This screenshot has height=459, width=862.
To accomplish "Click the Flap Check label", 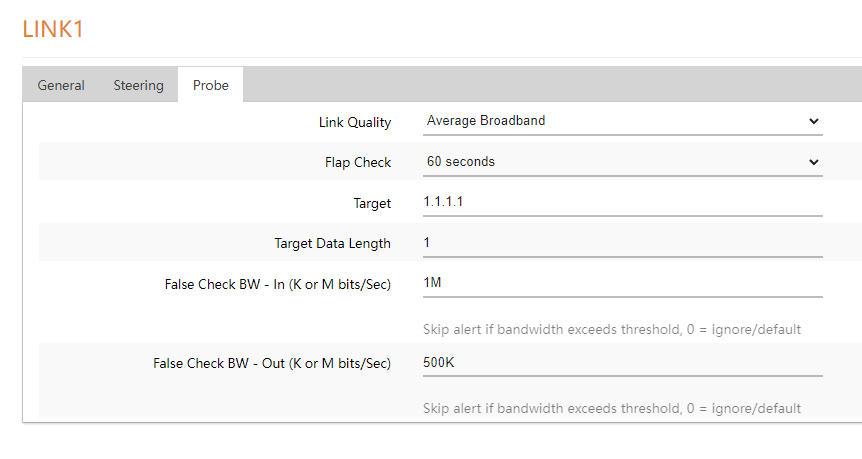I will (358, 162).
